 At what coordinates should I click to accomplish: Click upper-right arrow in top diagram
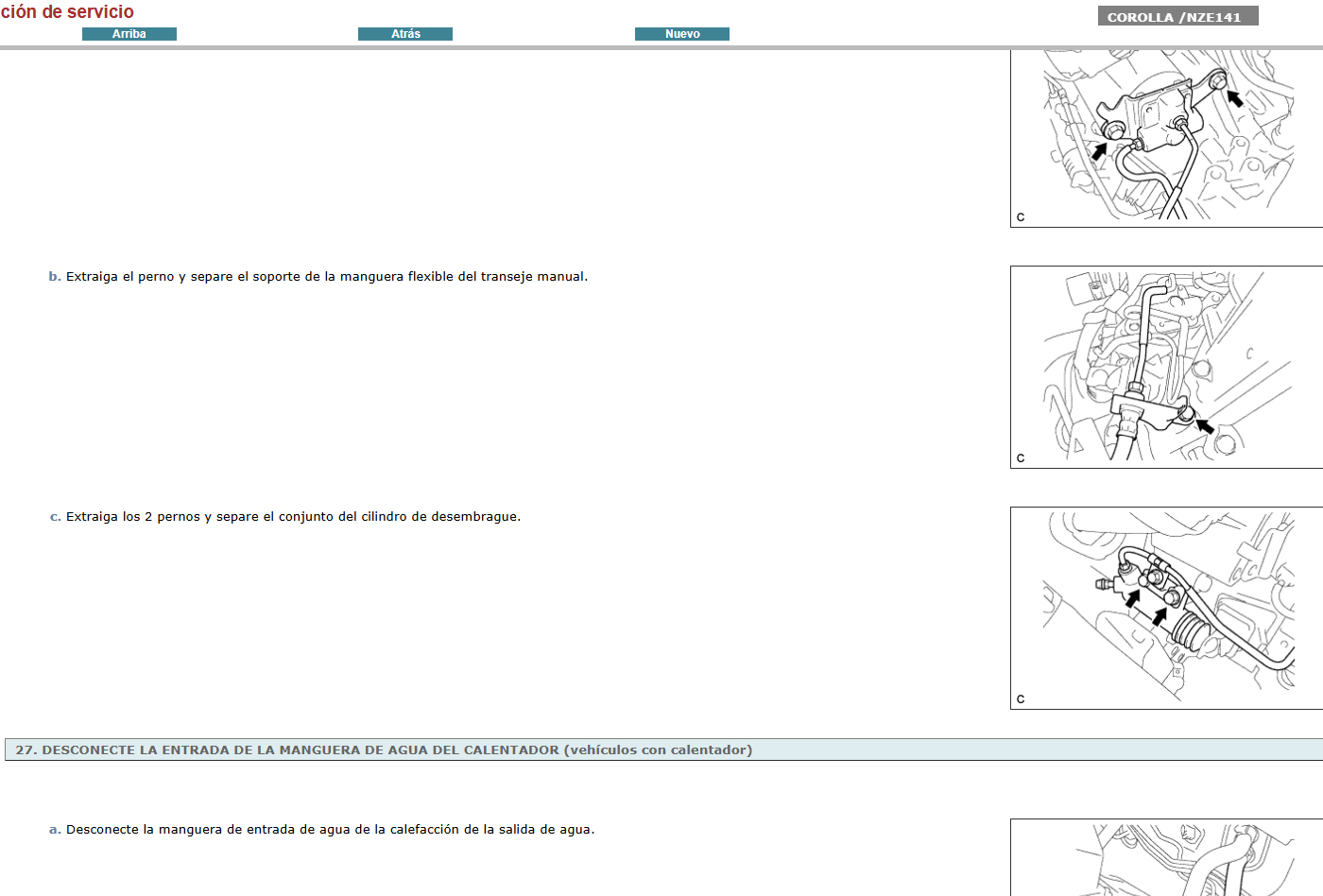[1234, 98]
